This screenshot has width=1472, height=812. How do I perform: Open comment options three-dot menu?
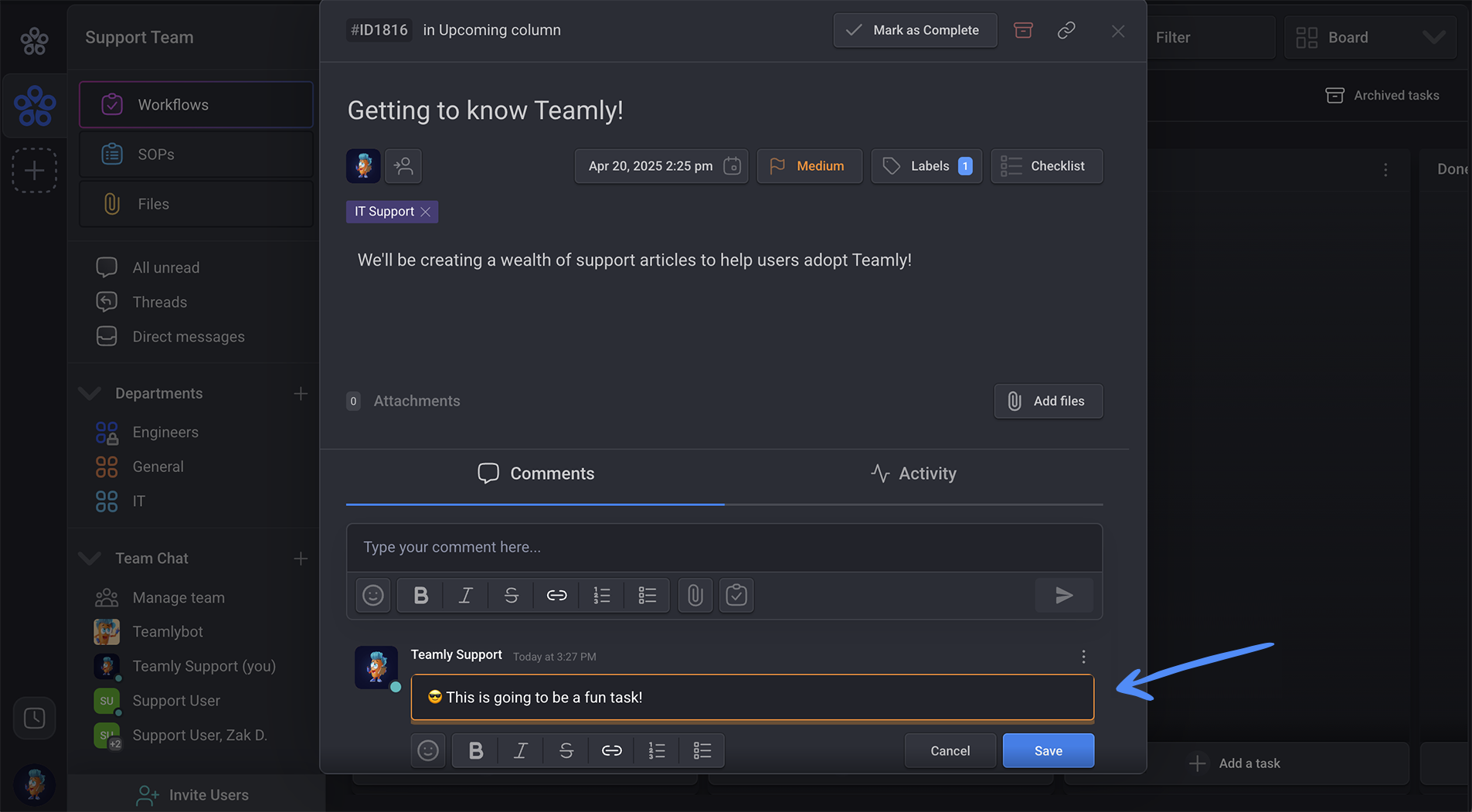[1083, 657]
